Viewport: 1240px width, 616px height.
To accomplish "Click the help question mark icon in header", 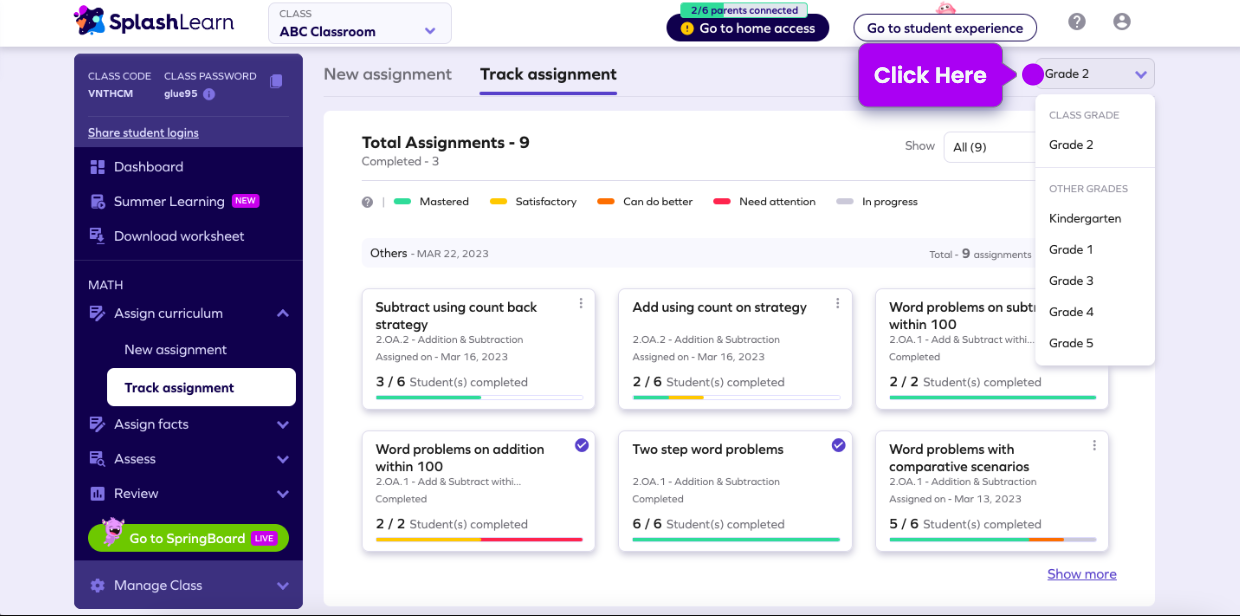I will tap(1077, 22).
